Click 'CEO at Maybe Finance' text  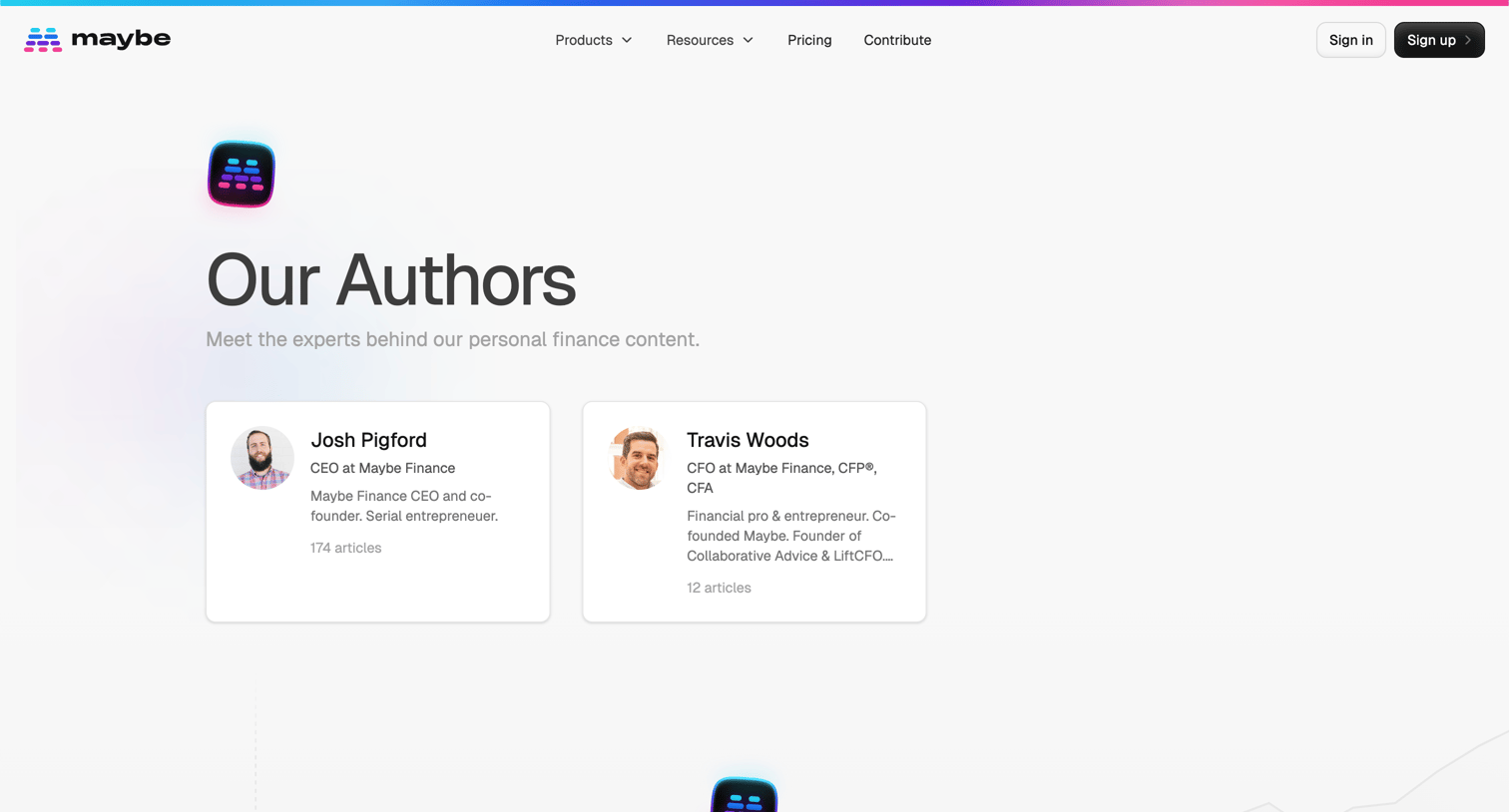382,468
